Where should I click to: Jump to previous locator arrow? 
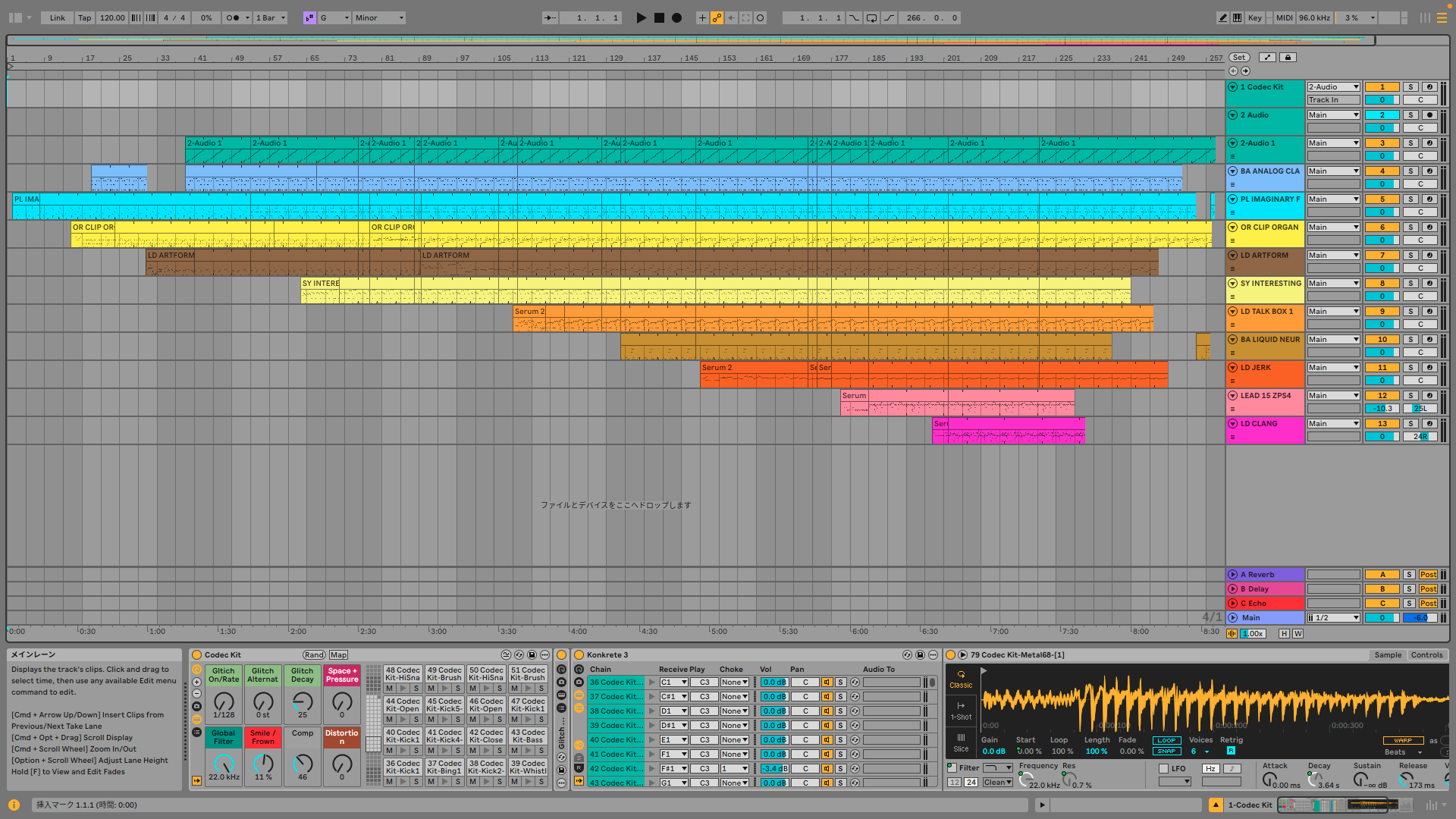tap(1233, 71)
